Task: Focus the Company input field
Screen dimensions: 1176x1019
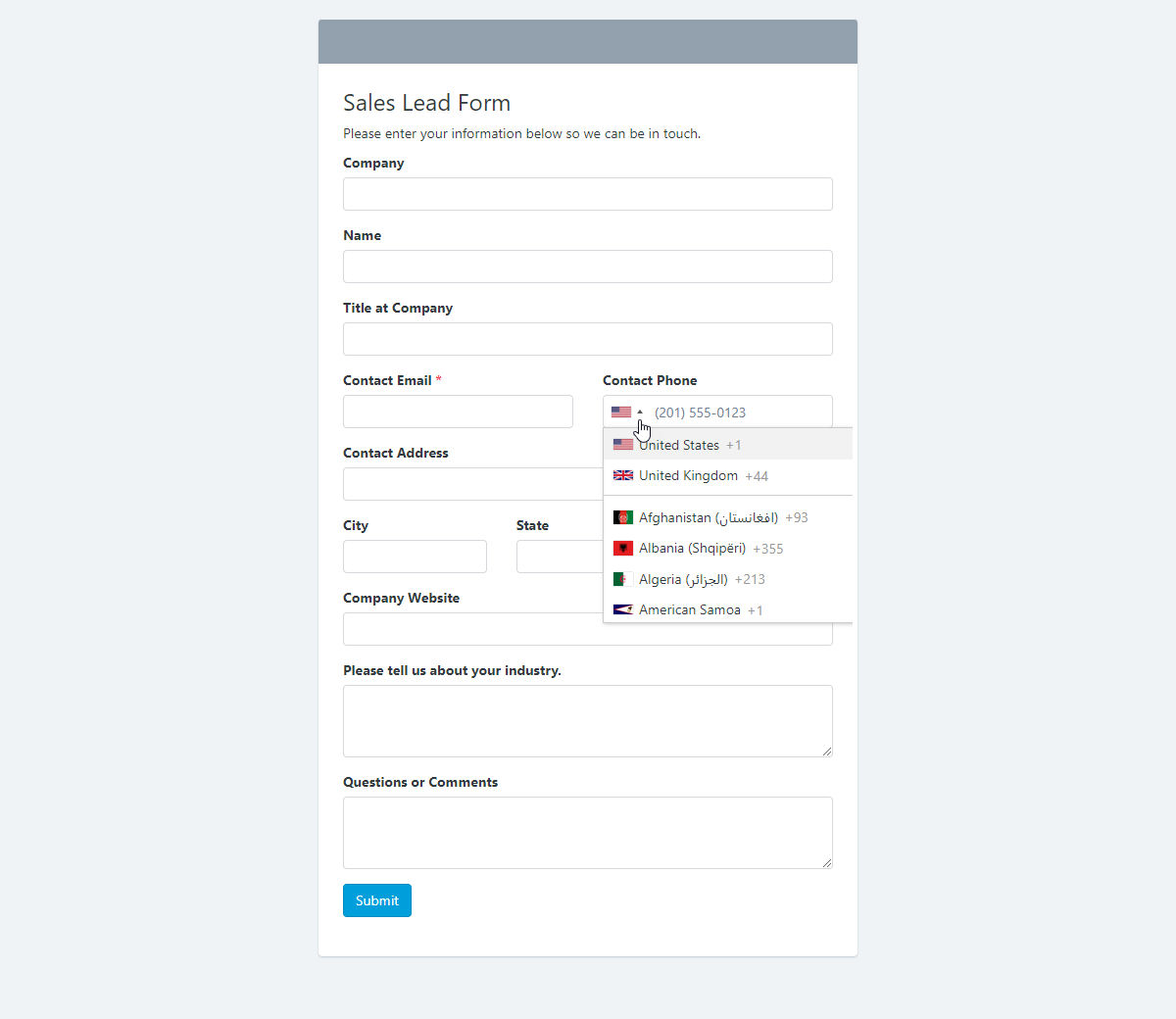Action: (588, 194)
